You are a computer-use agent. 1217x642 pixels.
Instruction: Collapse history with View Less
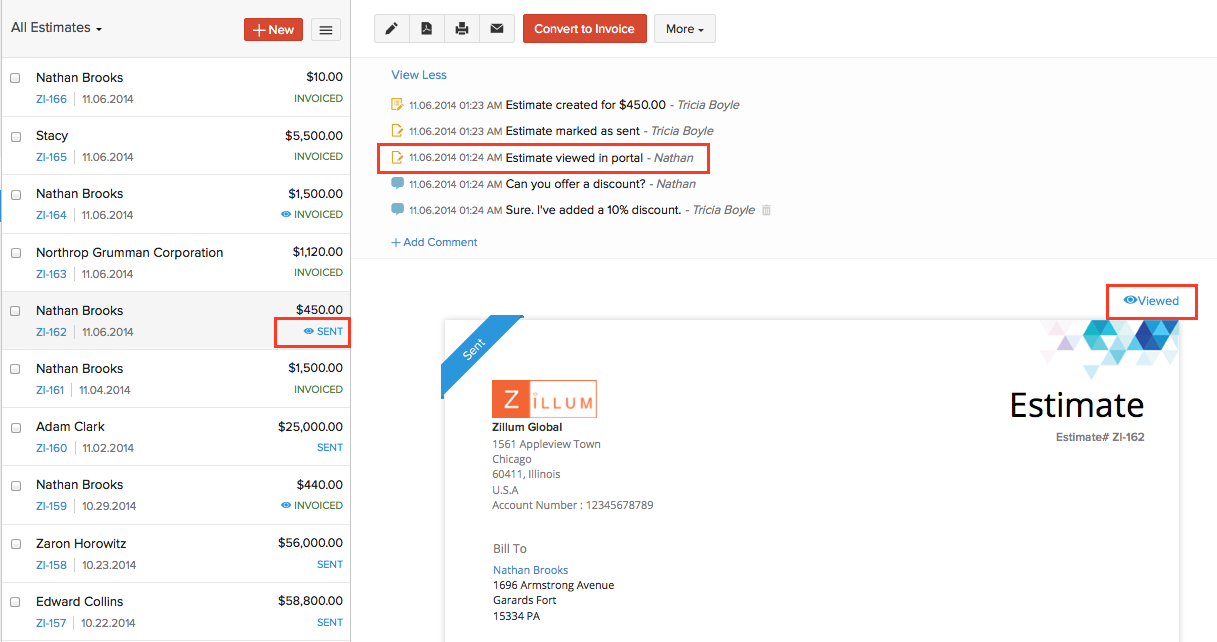click(419, 75)
